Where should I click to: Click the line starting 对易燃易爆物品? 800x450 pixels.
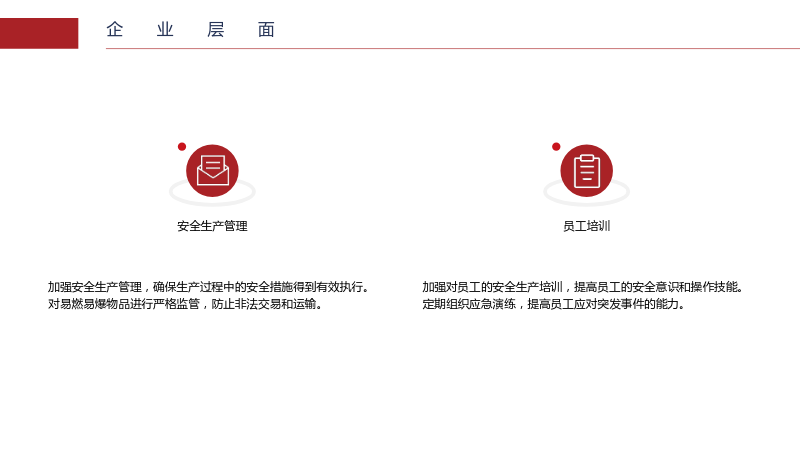(x=185, y=304)
